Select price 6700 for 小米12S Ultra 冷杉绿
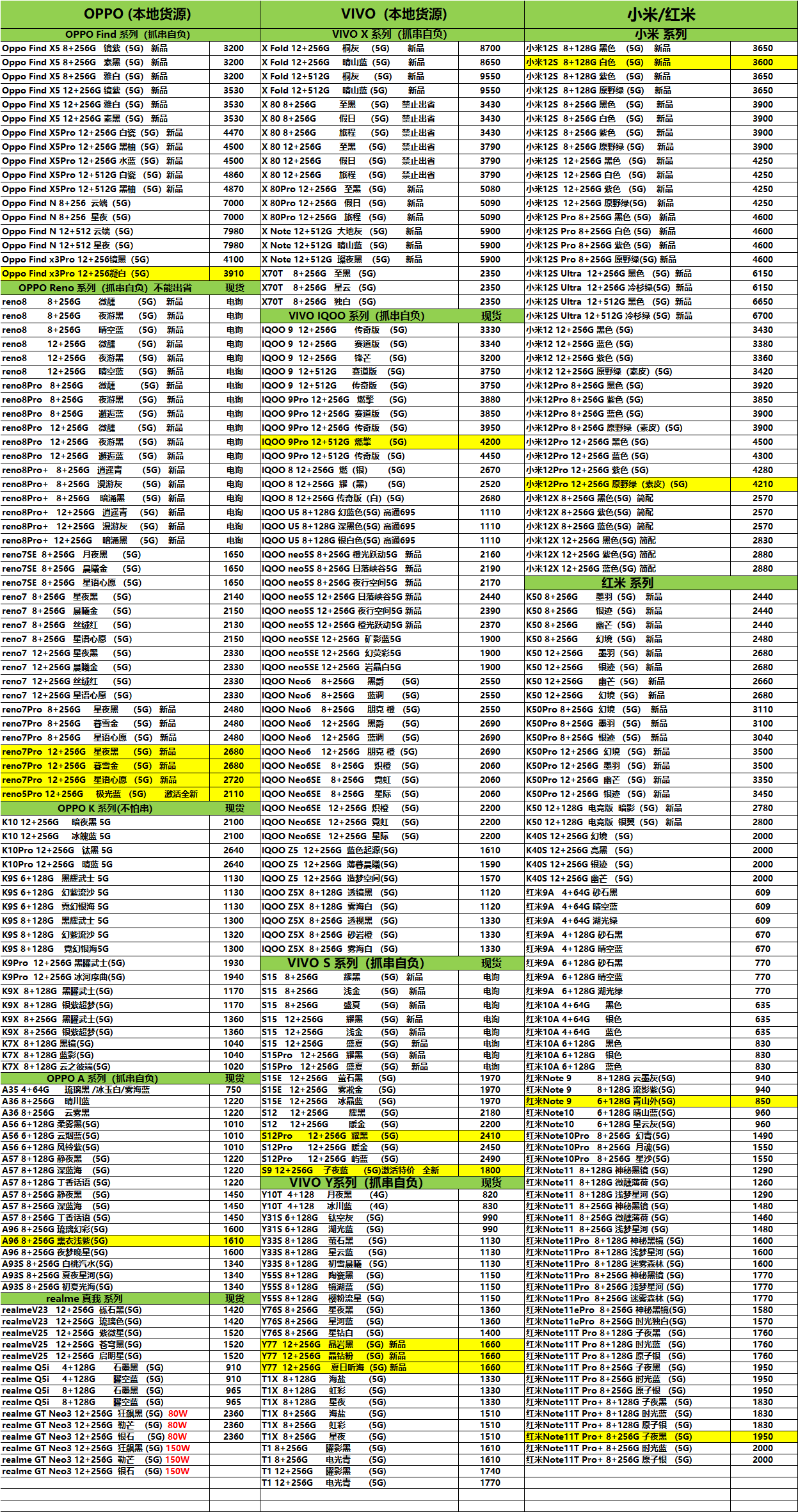This screenshot has height=1512, width=798. (x=763, y=316)
